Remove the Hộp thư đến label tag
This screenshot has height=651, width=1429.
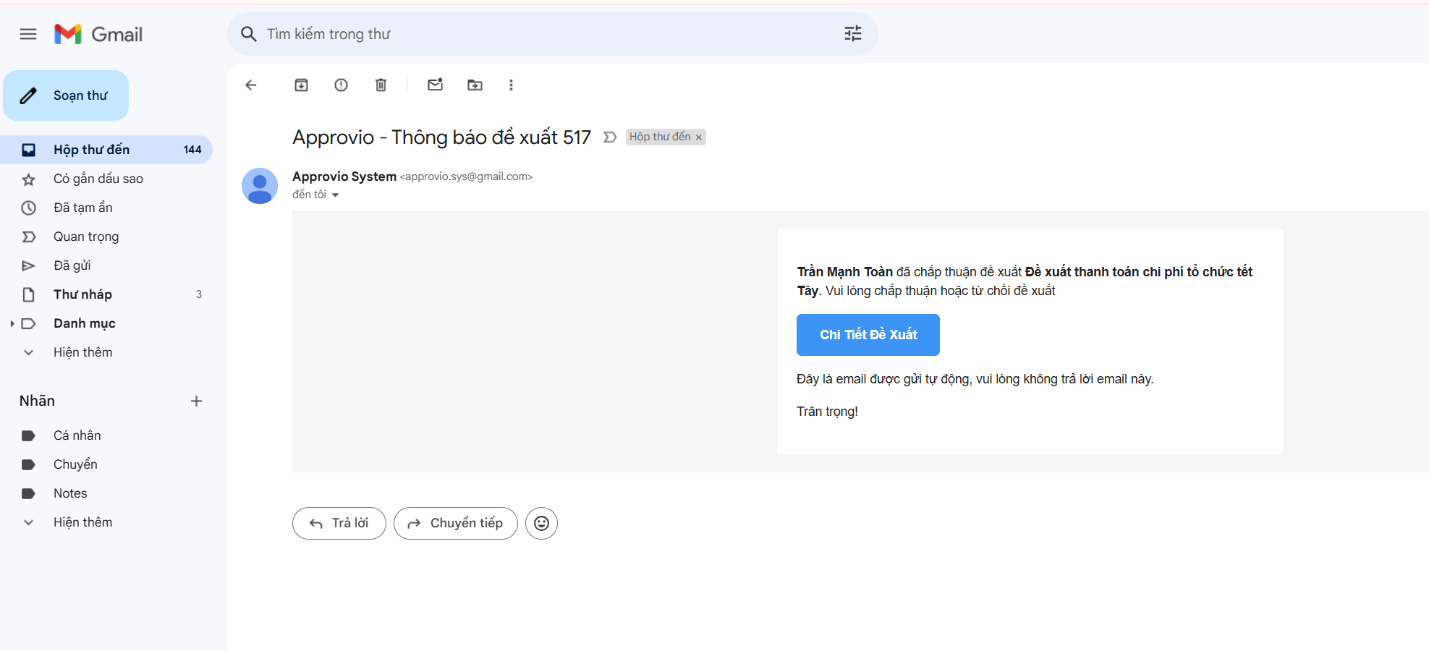pos(699,138)
